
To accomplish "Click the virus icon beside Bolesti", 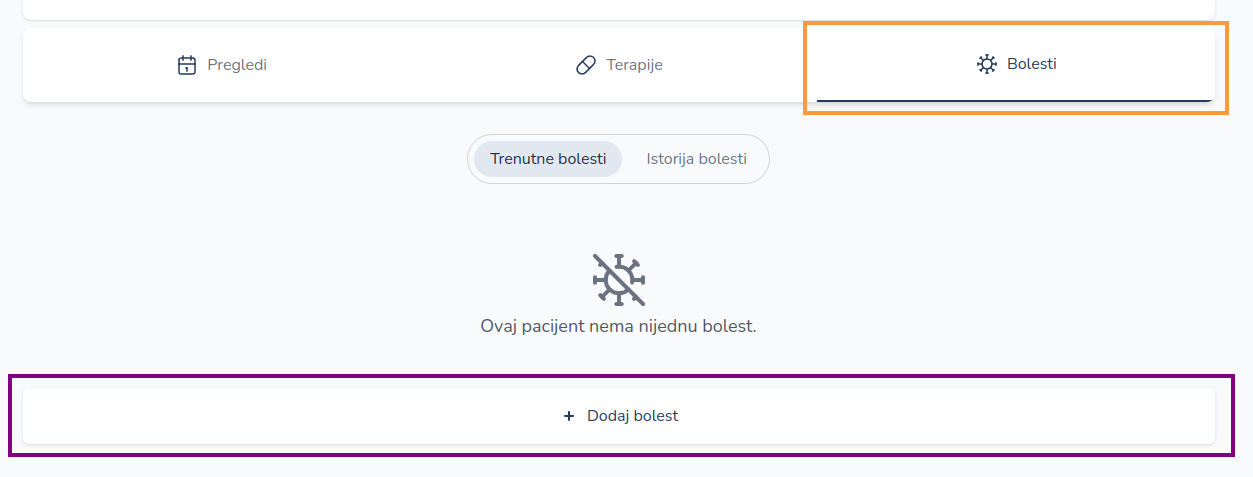I will (x=987, y=64).
